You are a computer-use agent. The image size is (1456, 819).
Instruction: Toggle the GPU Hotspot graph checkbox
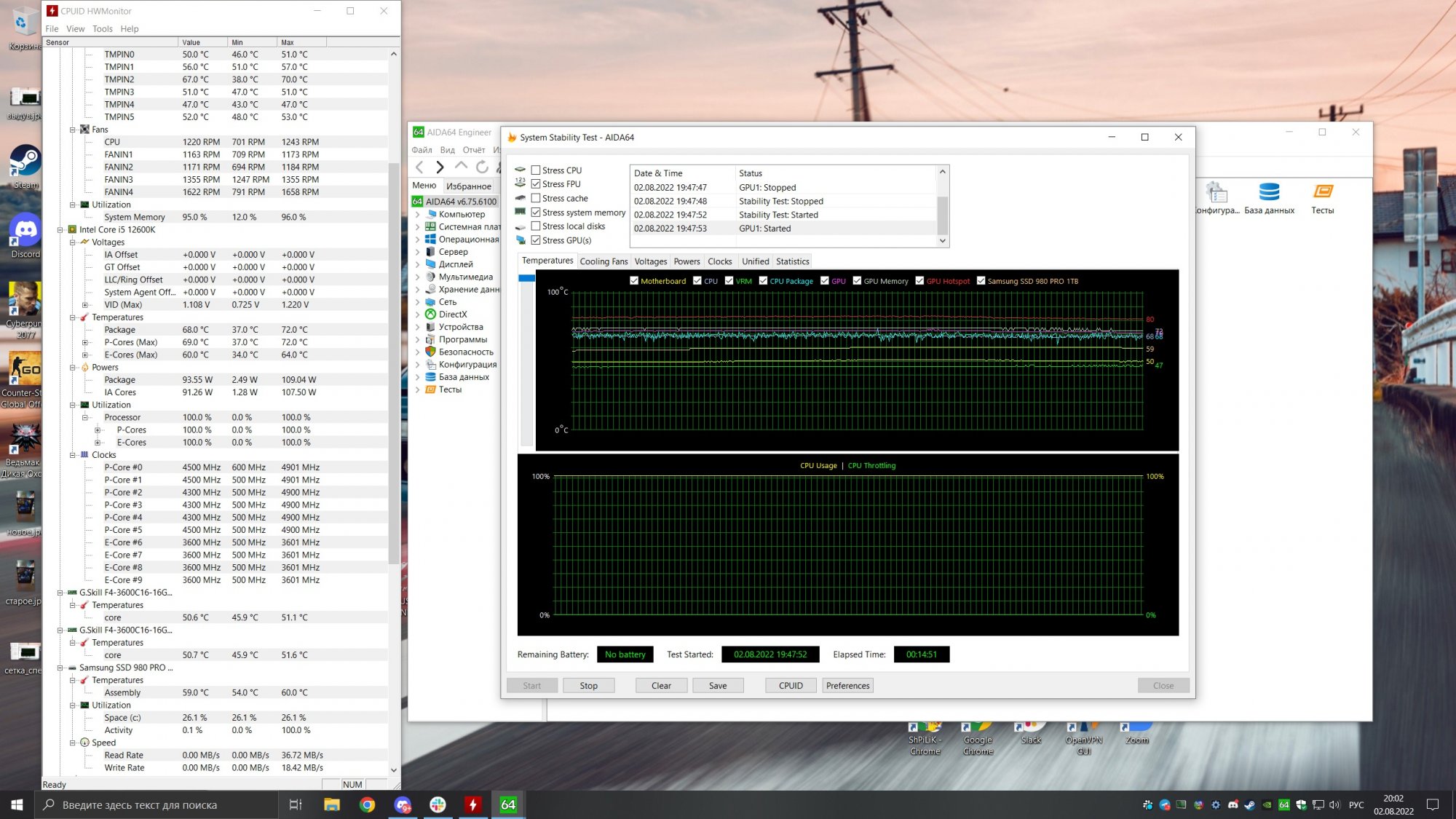click(x=919, y=281)
